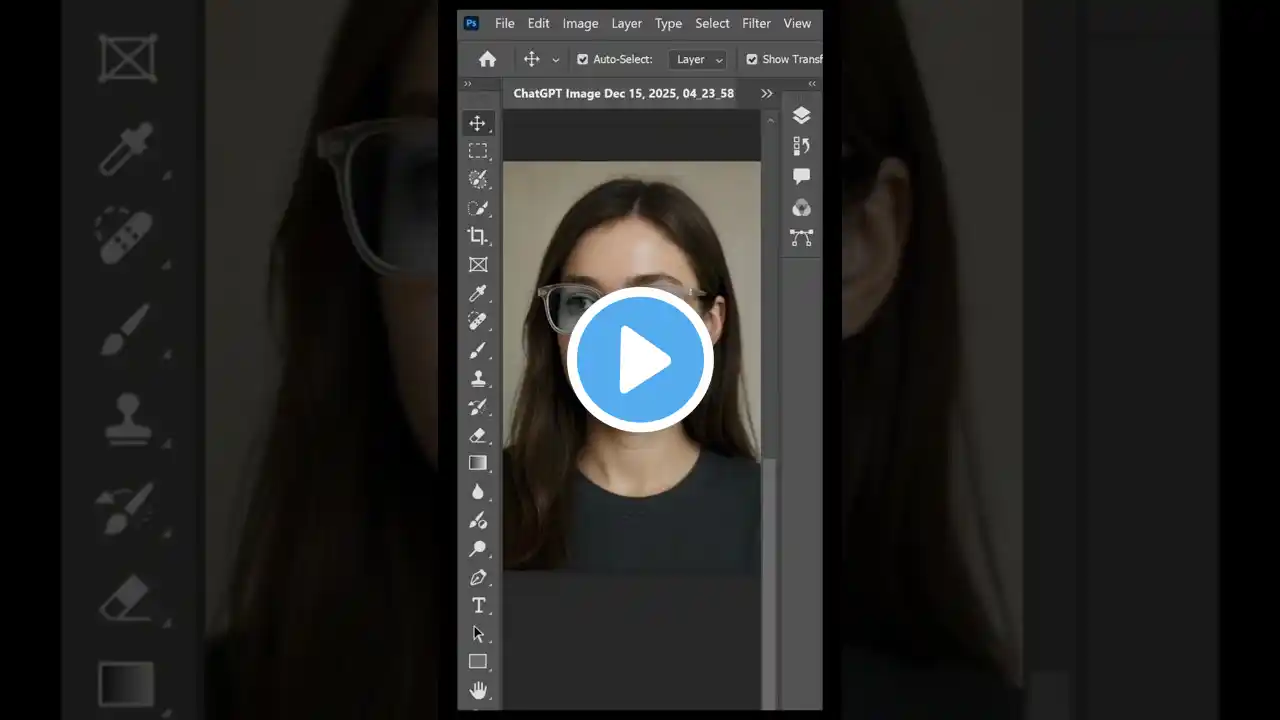The image size is (1280, 720).
Task: Open the Image menu
Action: point(580,23)
